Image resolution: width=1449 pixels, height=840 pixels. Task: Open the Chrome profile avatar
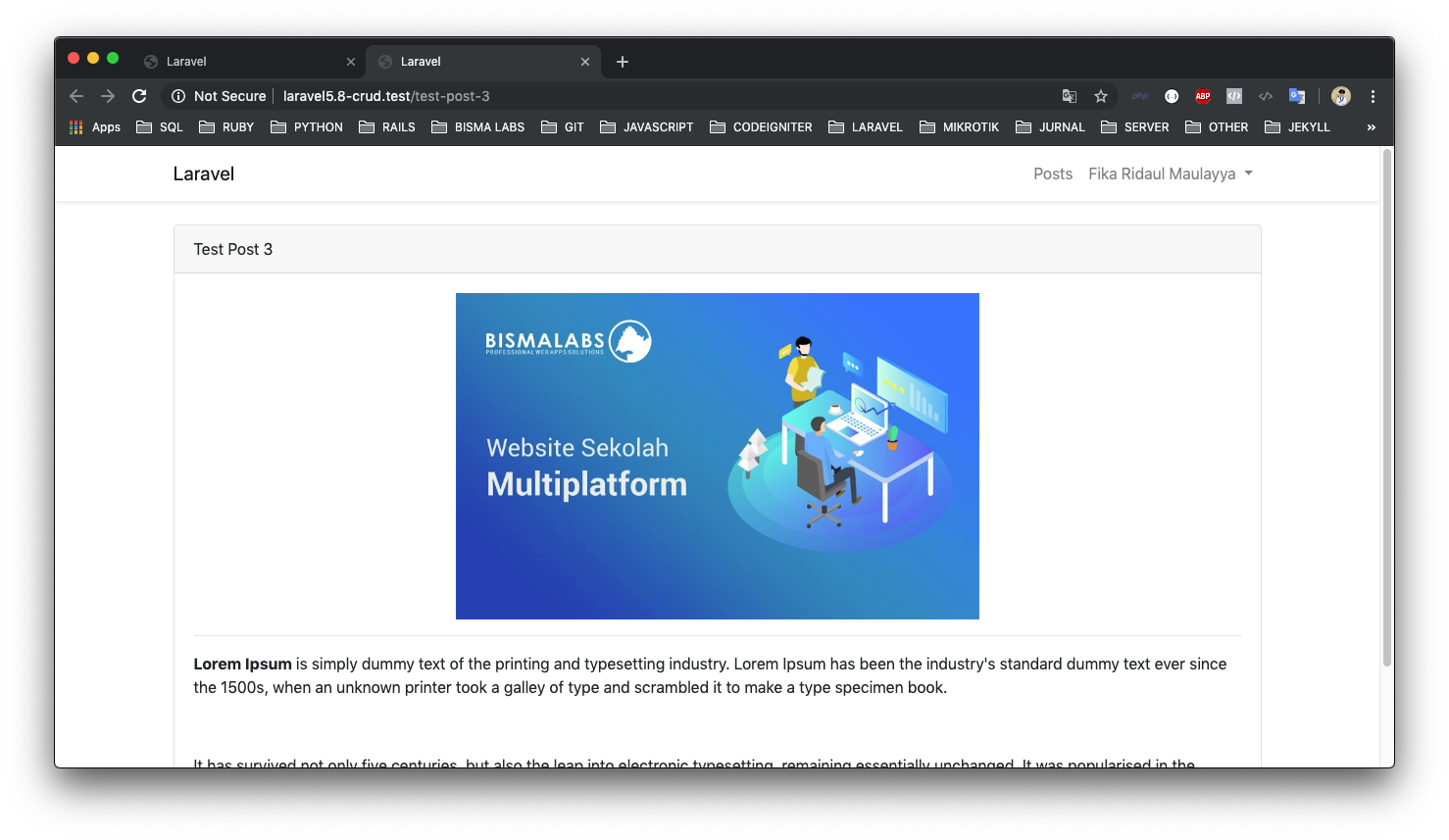click(x=1341, y=96)
